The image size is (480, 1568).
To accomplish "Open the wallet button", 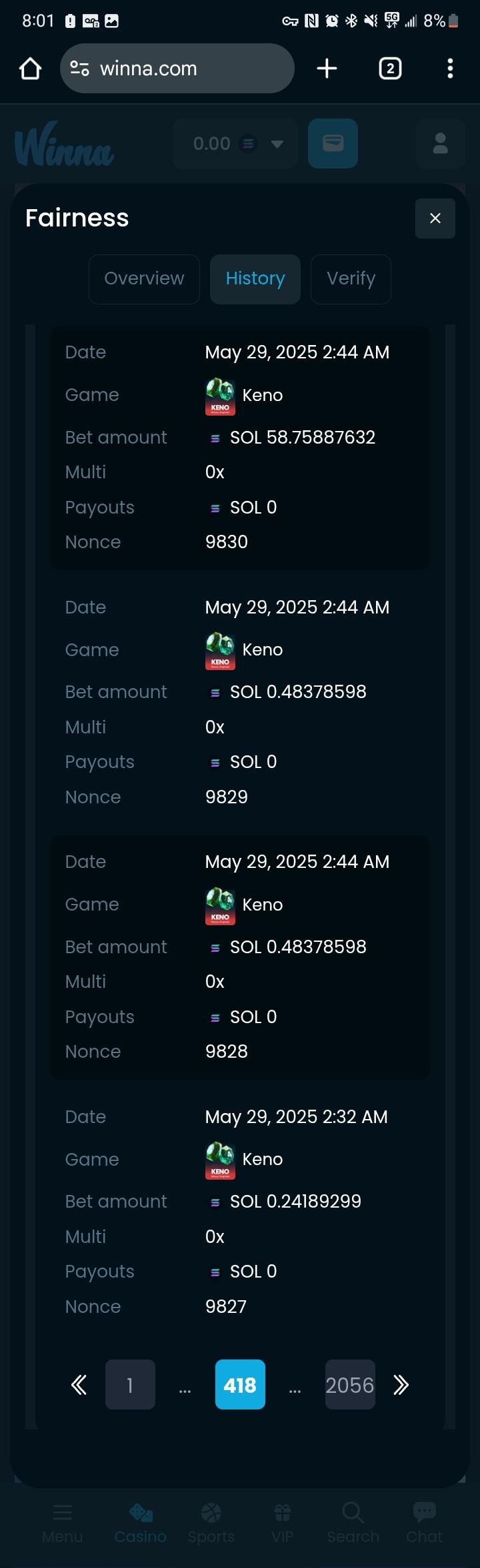I will 333,143.
